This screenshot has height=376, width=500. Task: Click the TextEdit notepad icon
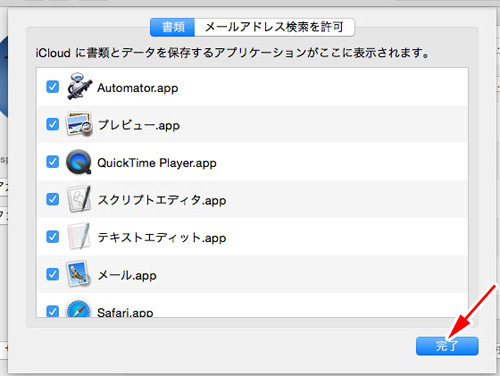pyautogui.click(x=79, y=237)
